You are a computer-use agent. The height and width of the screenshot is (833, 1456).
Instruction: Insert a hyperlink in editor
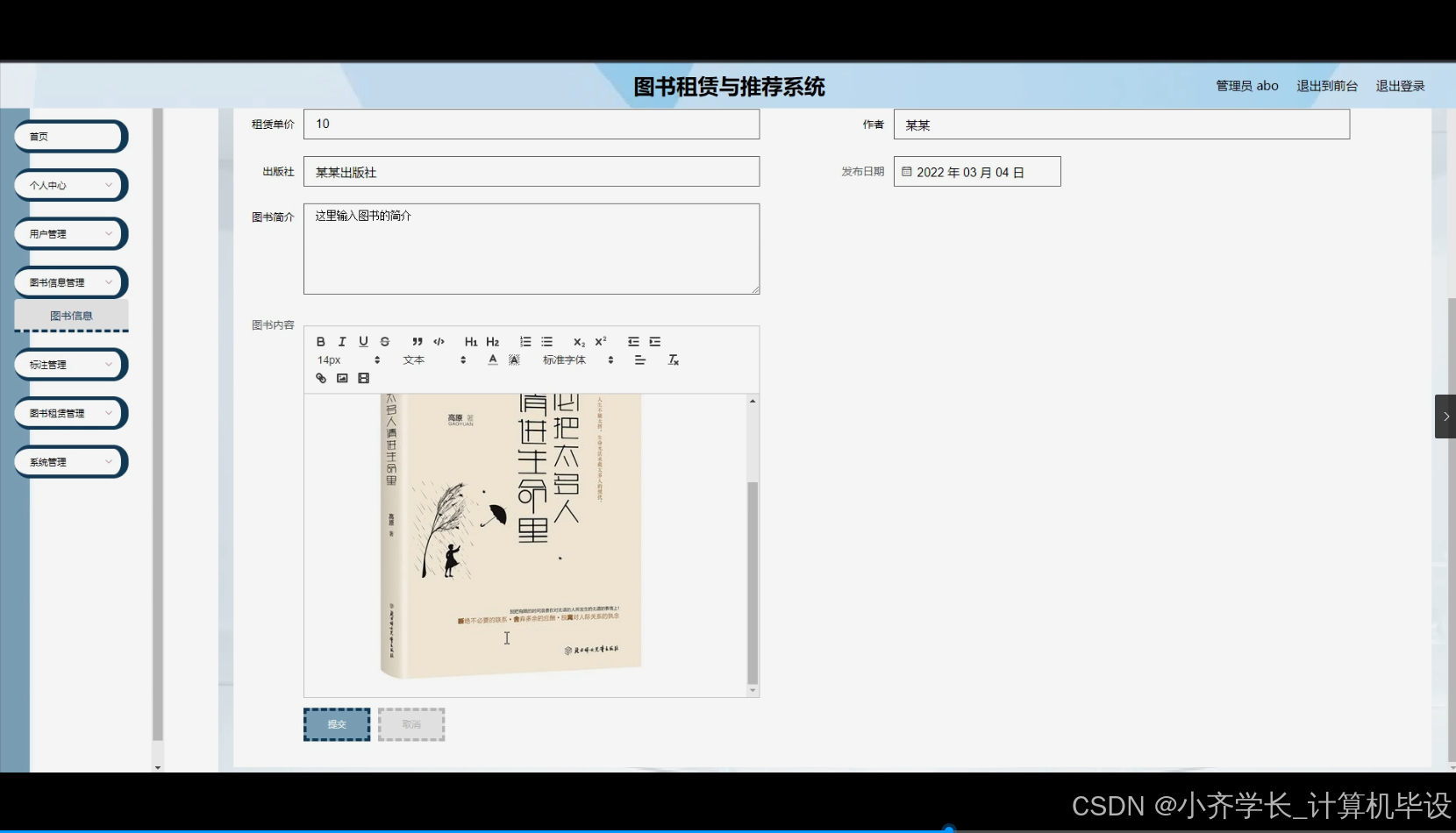pyautogui.click(x=321, y=379)
